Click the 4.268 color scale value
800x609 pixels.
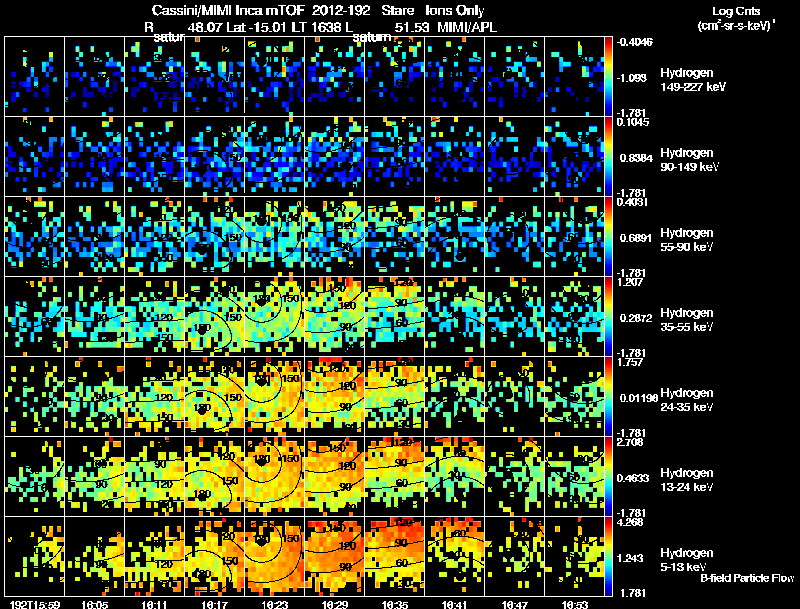tap(630, 523)
